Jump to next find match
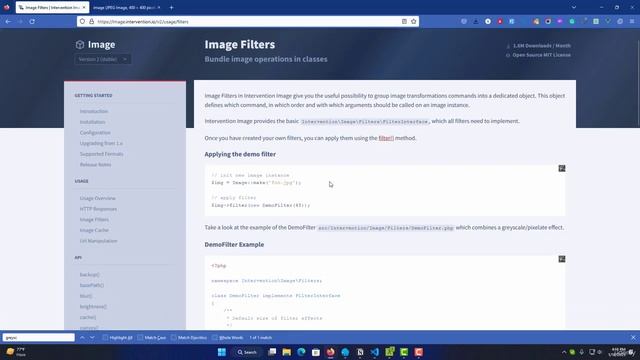Screen dimensions: 640x360 pyautogui.click(x=92, y=338)
